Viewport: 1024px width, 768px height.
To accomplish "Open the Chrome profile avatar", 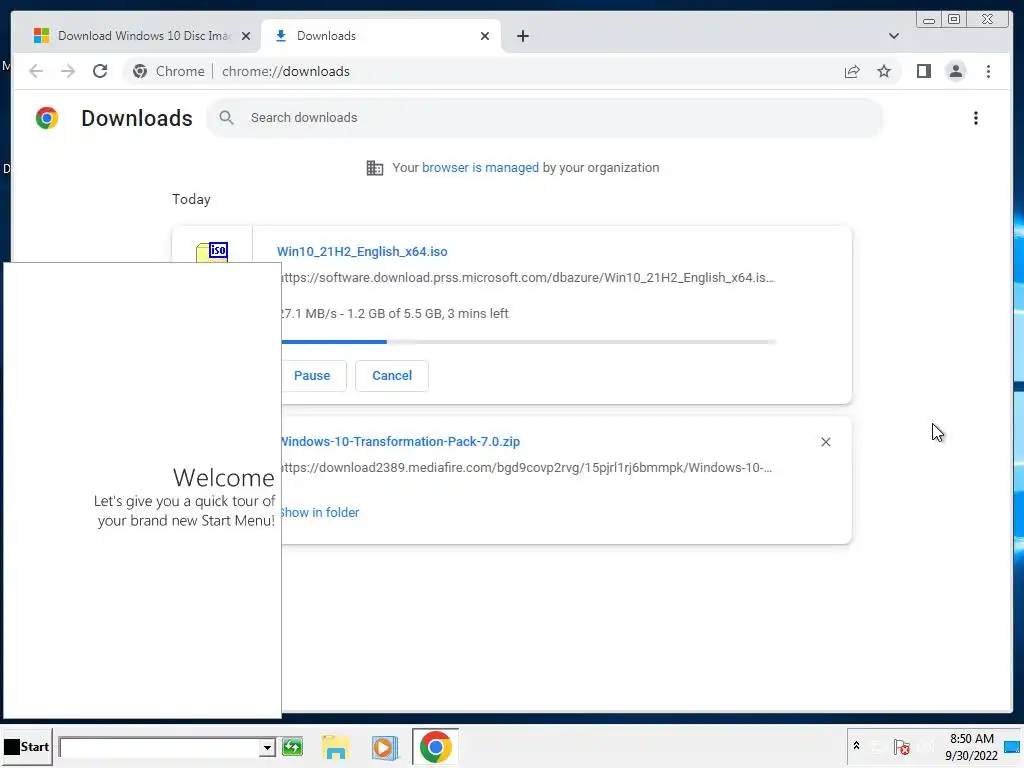I will coord(955,71).
